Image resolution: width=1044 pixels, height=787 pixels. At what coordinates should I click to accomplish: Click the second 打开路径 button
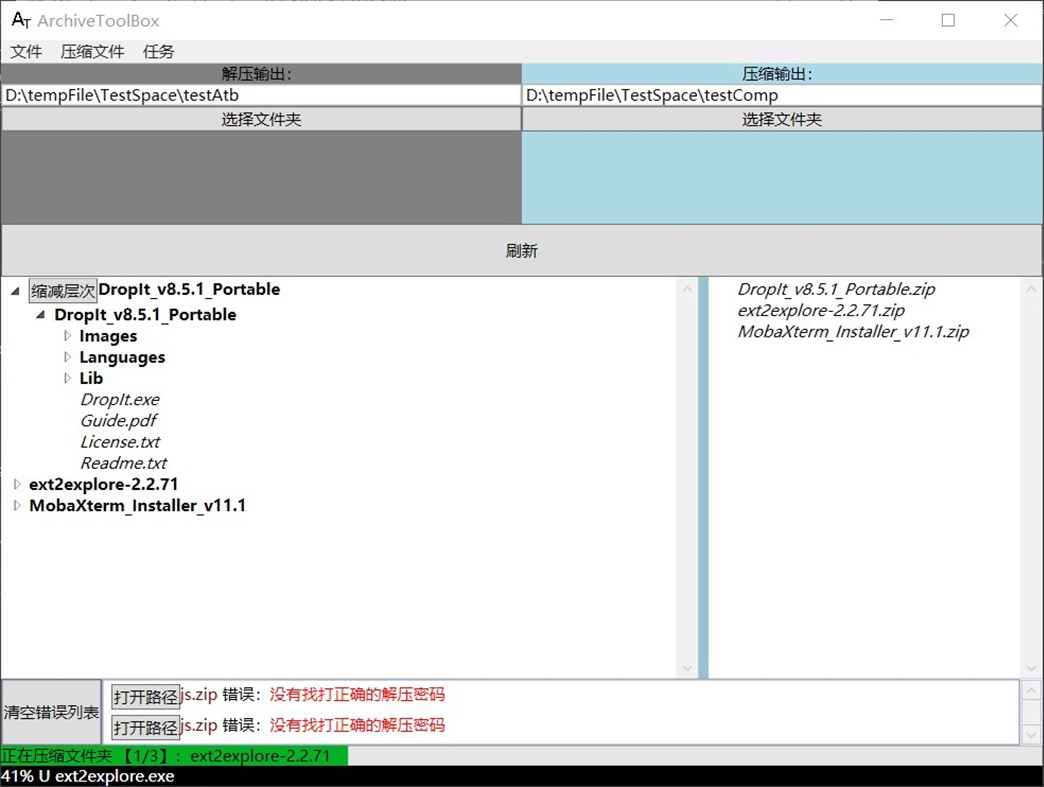pos(147,725)
